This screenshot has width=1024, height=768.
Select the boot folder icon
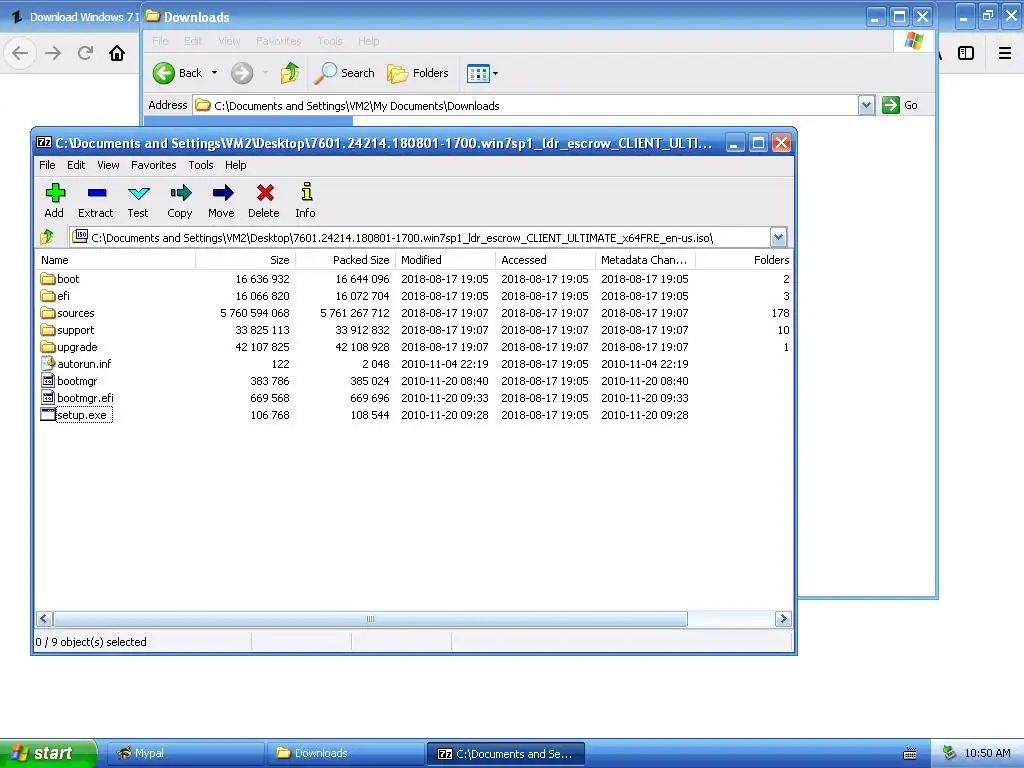coord(48,279)
